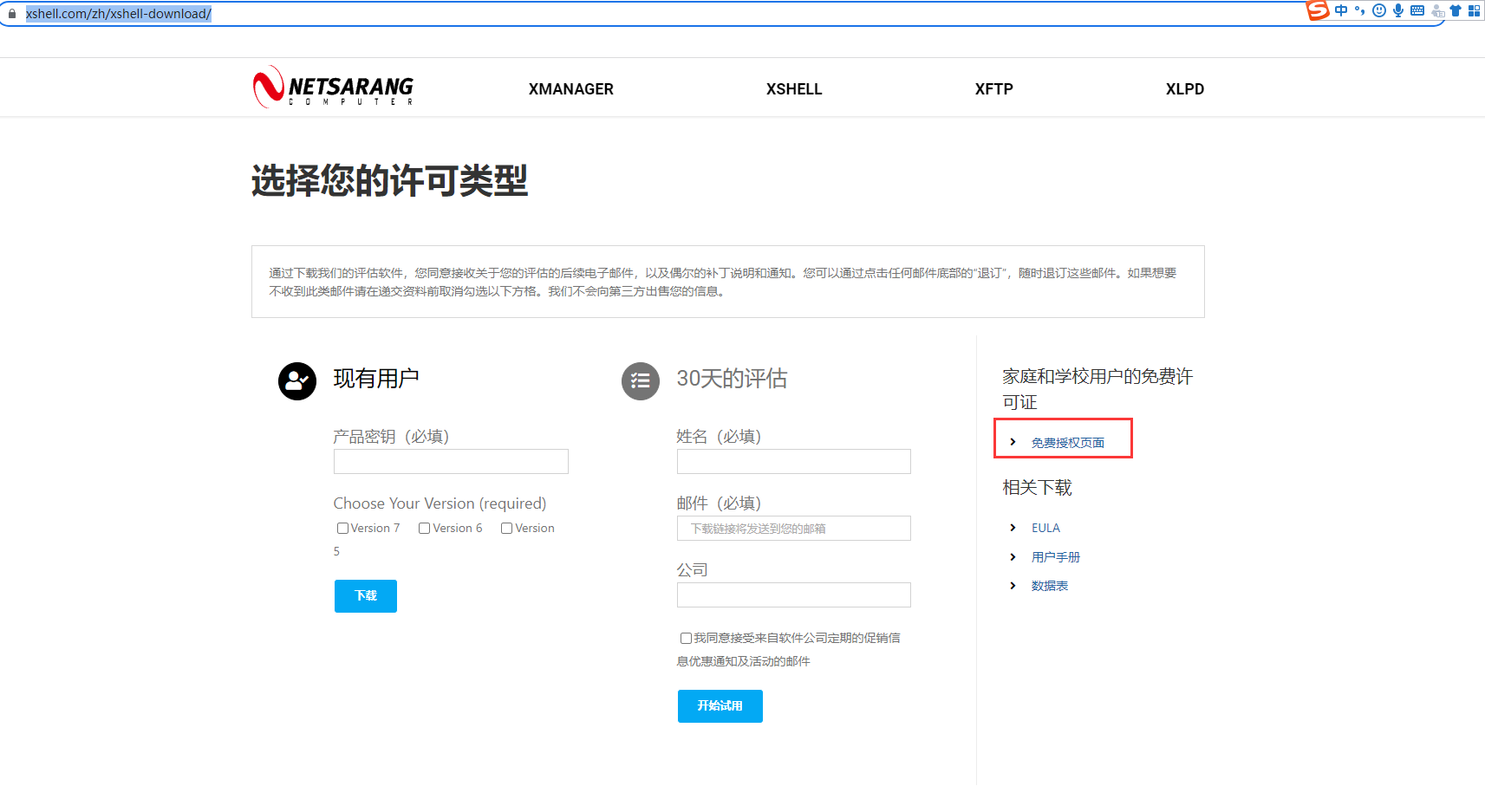Click the 下载 download button

click(x=366, y=596)
